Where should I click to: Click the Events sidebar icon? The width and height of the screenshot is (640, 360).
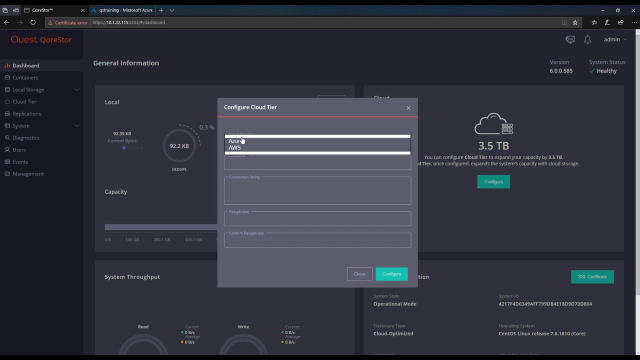point(7,162)
